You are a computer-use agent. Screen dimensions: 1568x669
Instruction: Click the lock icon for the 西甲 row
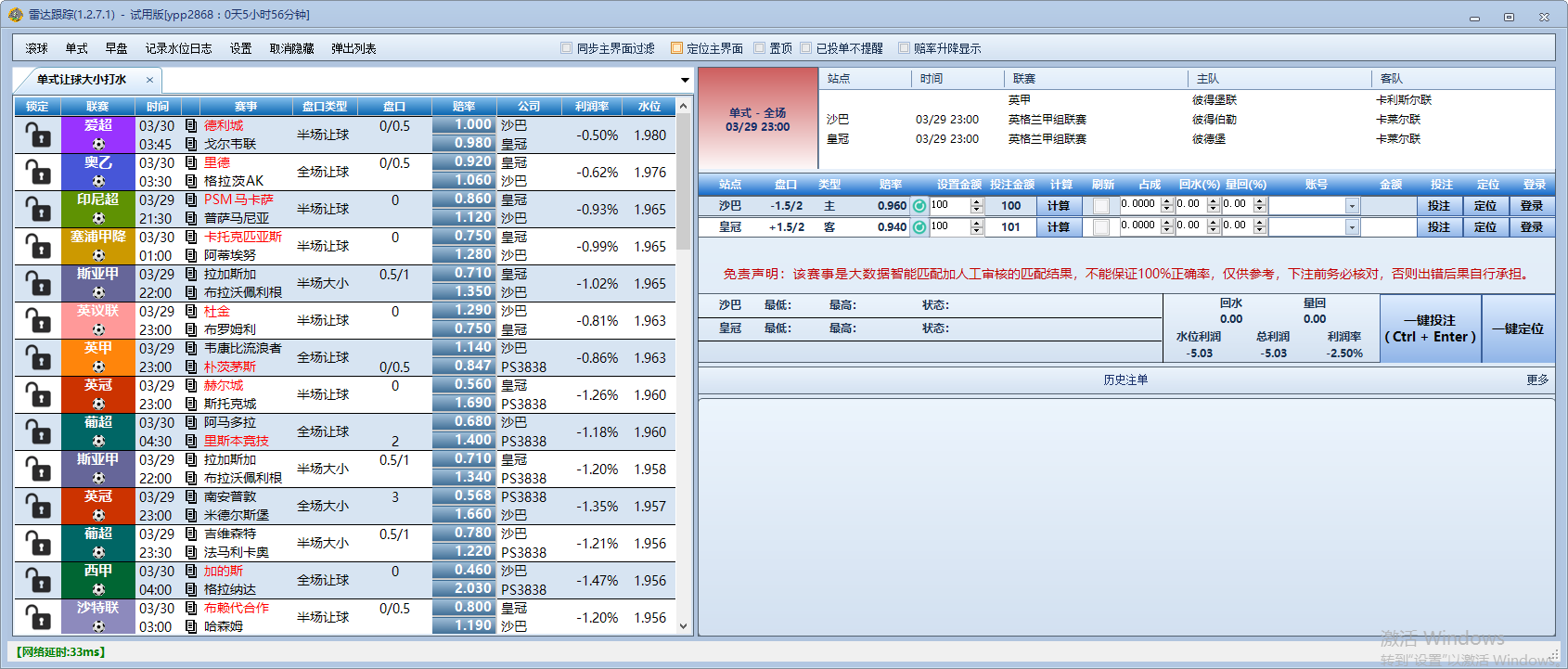tap(37, 581)
